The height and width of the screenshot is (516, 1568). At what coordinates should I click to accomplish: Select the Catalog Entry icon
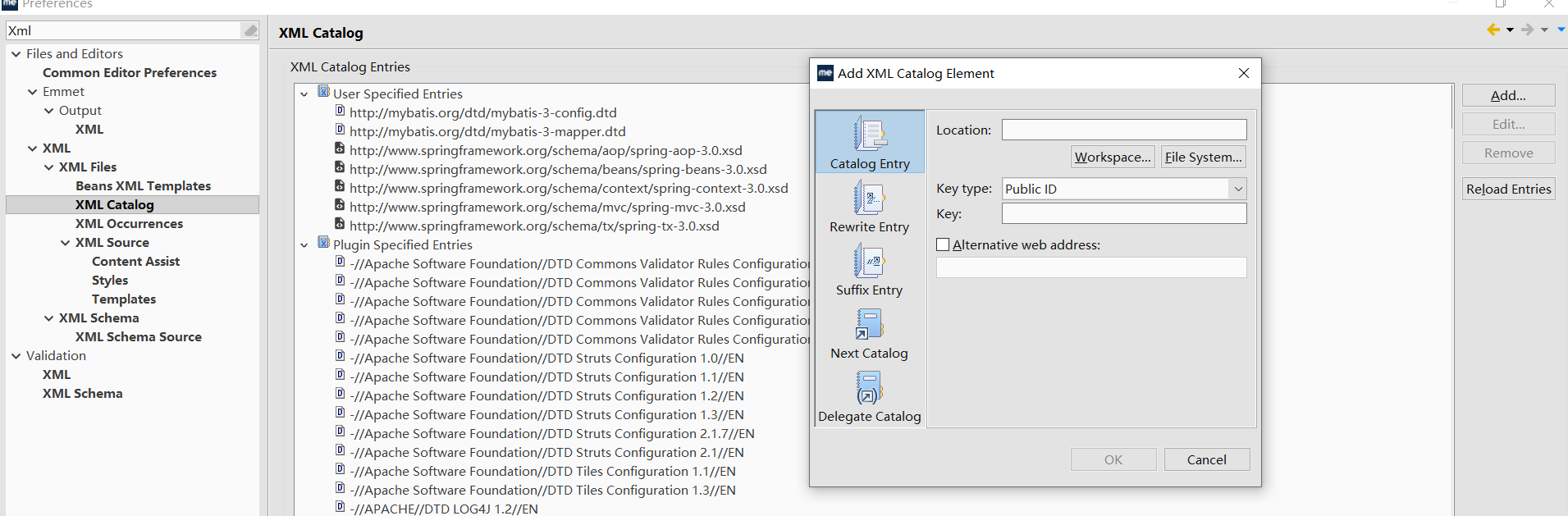tap(870, 134)
